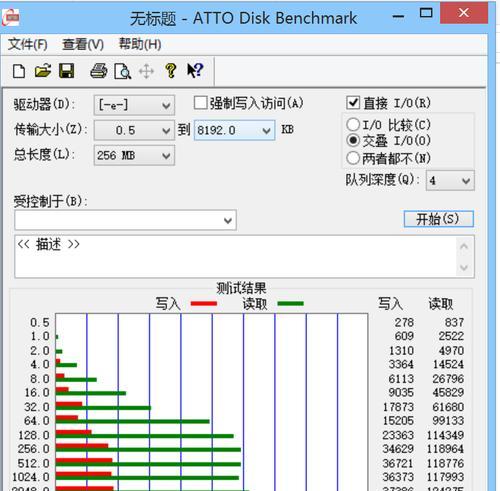The height and width of the screenshot is (491, 500).
Task: Open the 文件(F) menu
Action: [x=28, y=44]
